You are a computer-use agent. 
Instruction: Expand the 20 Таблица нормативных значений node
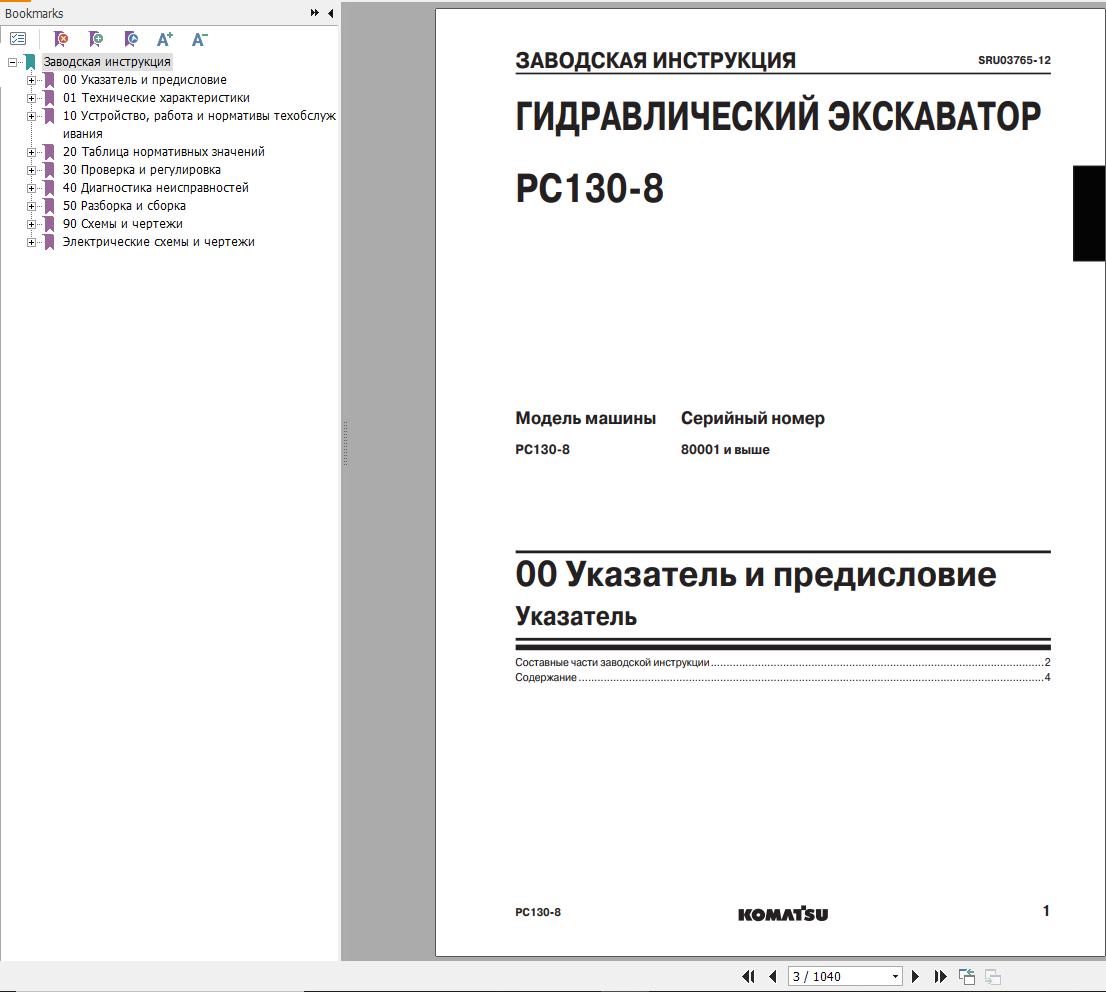pos(31,152)
